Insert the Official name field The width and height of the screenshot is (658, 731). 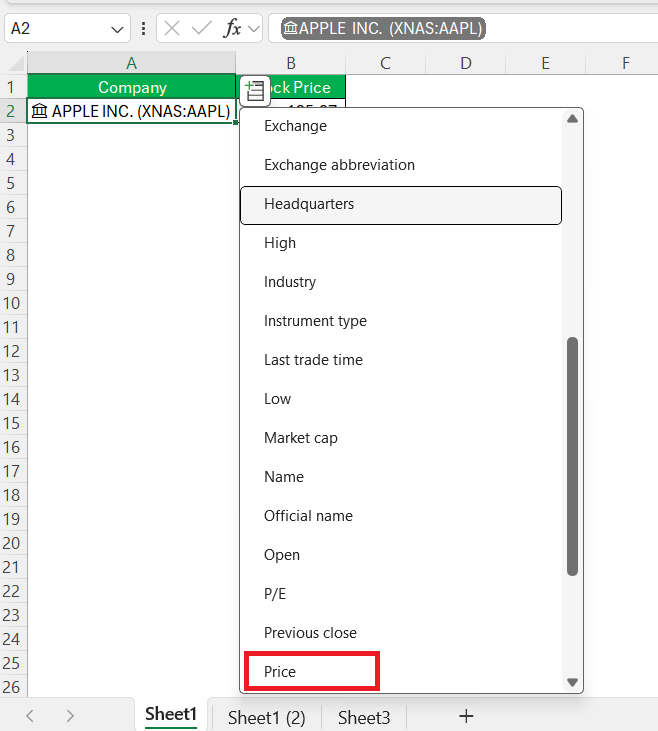[401, 516]
